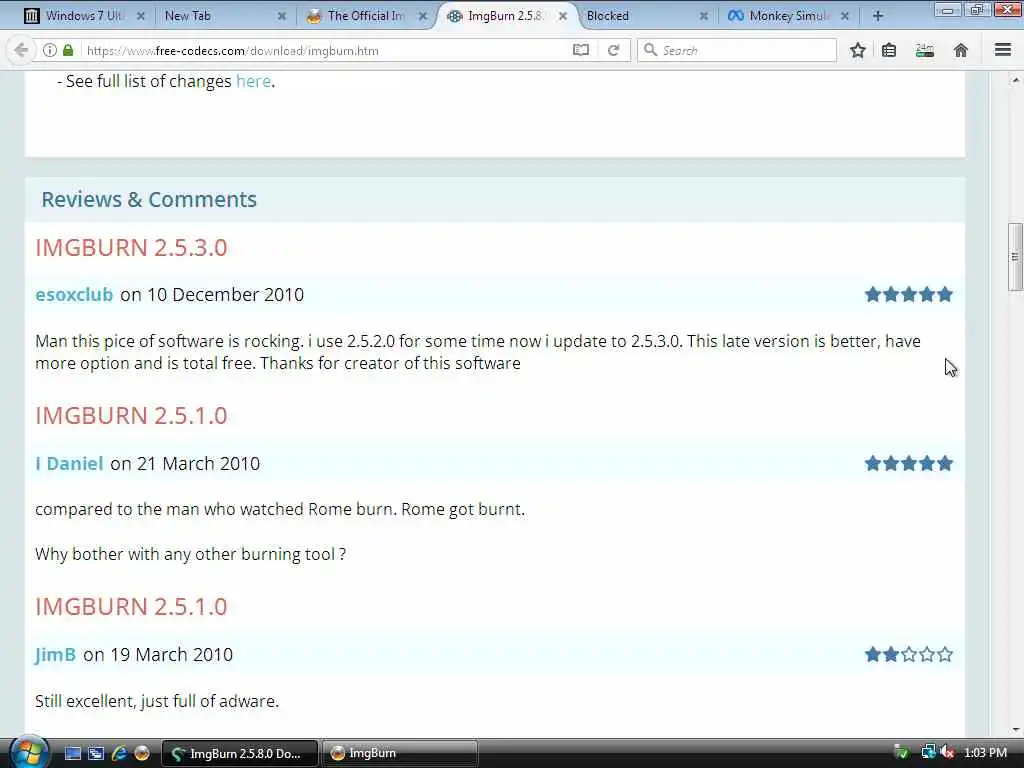Switch to the Blocked tab
Screen dimensions: 1024x768
647,16
